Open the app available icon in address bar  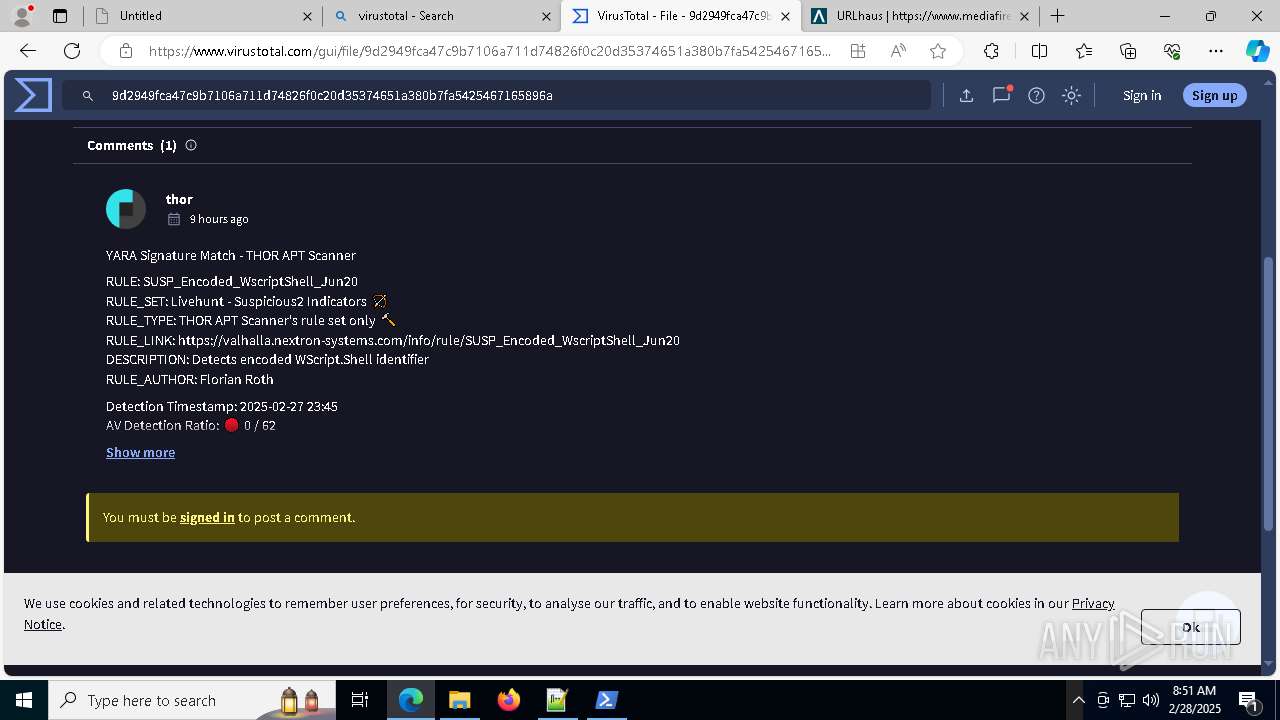(x=858, y=51)
